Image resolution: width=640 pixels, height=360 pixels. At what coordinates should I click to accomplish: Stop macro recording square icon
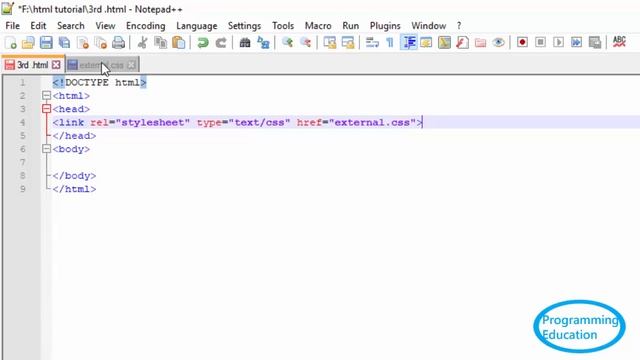coord(540,42)
